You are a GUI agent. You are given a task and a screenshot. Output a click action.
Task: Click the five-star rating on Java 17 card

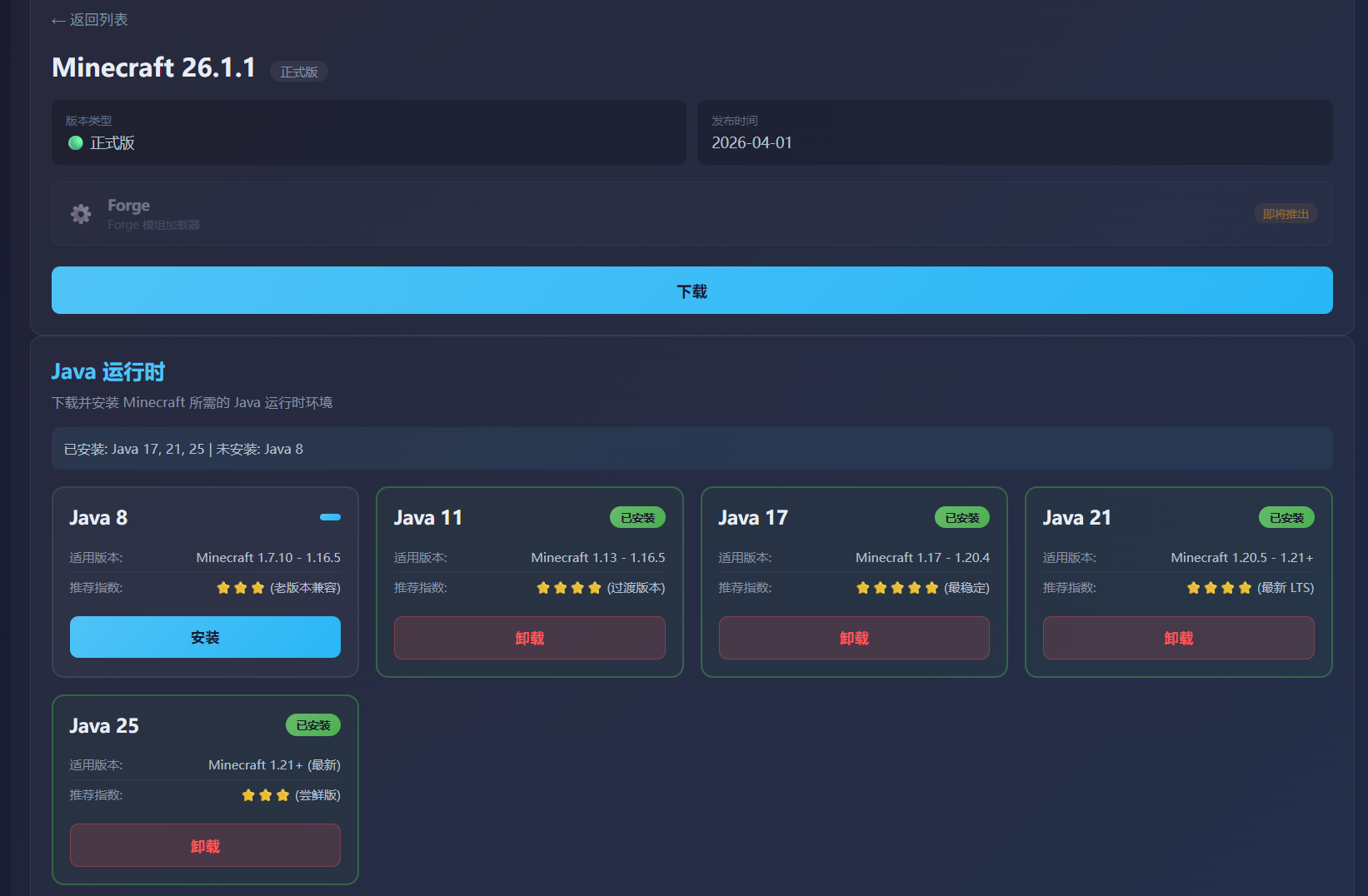[897, 588]
